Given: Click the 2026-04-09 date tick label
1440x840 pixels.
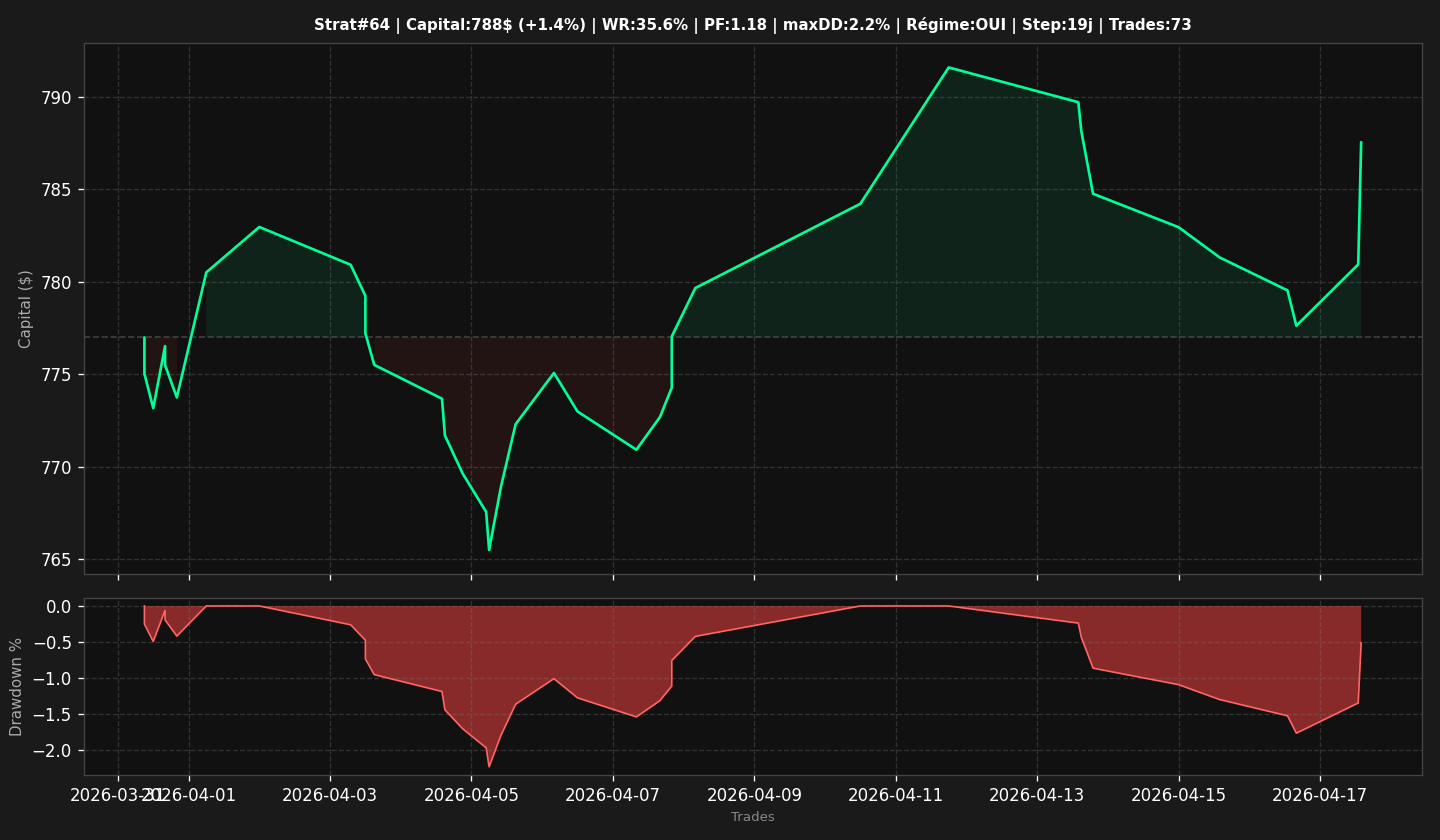Looking at the screenshot, I should 754,795.
